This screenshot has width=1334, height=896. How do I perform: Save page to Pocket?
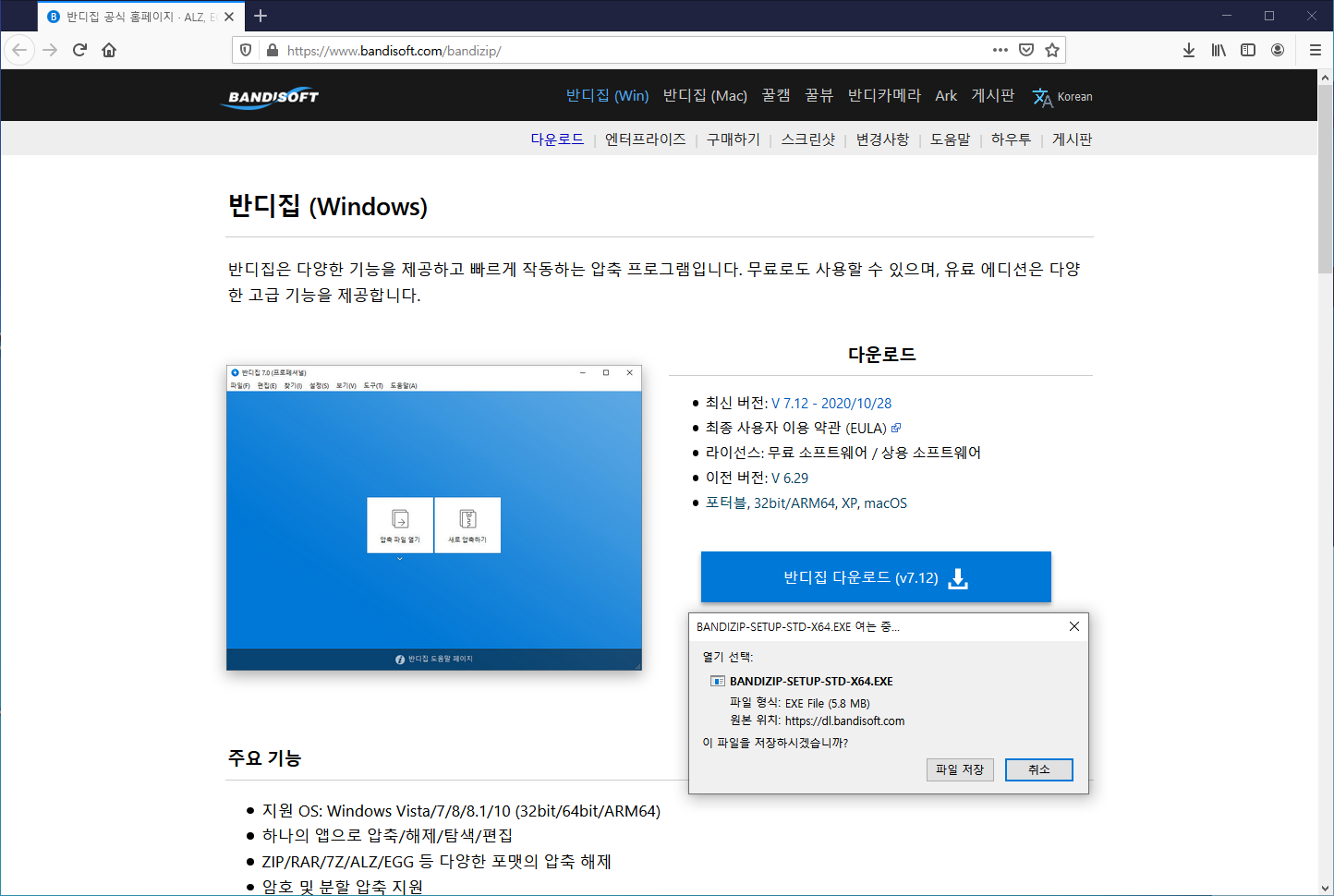coord(1026,50)
